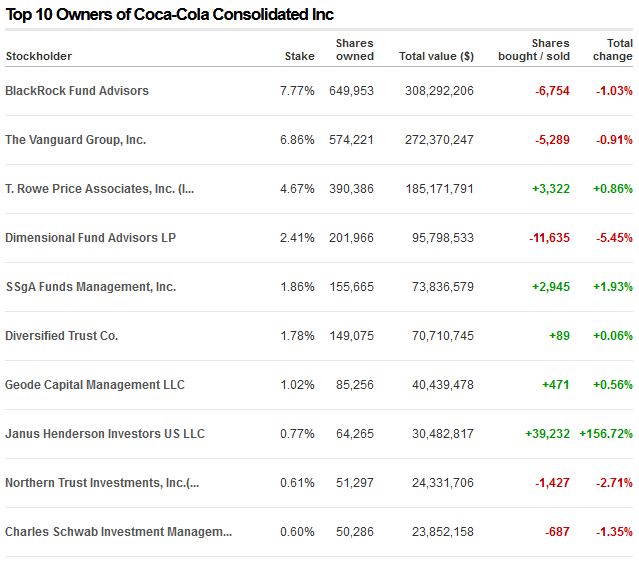The height and width of the screenshot is (561, 639).
Task: Click total value 308,292,206
Action: pos(439,90)
